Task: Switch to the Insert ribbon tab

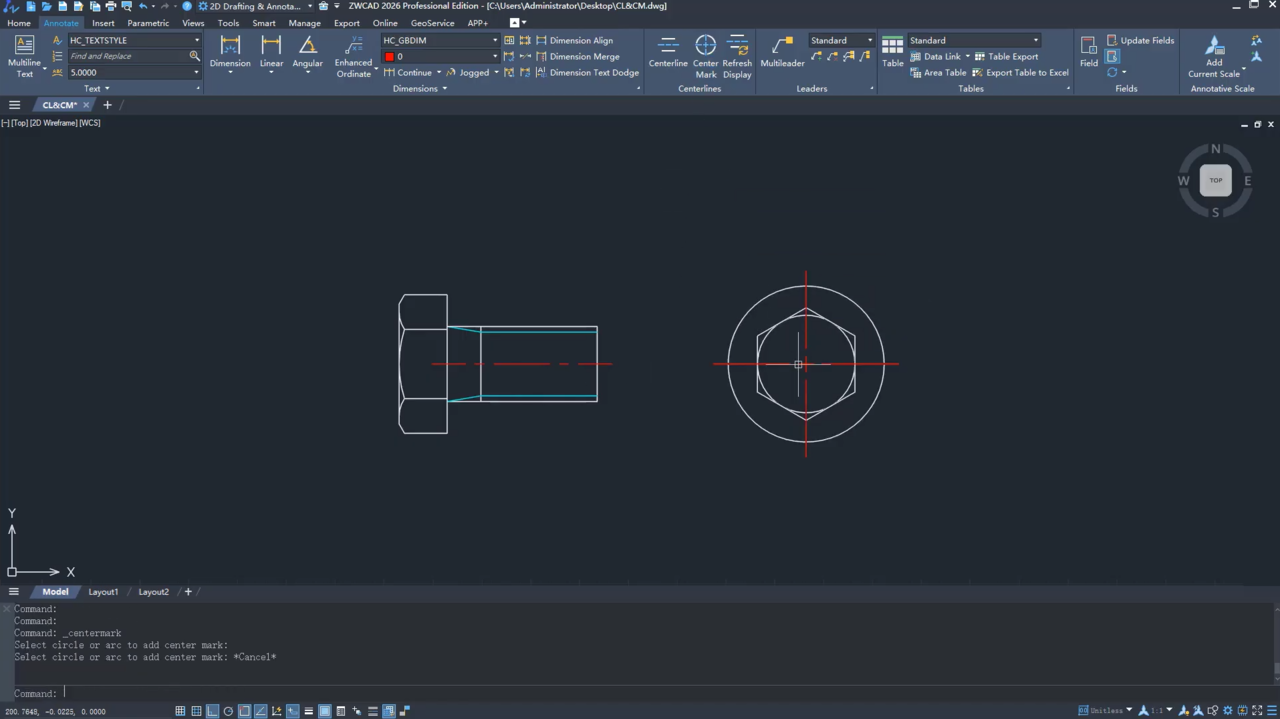Action: tap(103, 23)
